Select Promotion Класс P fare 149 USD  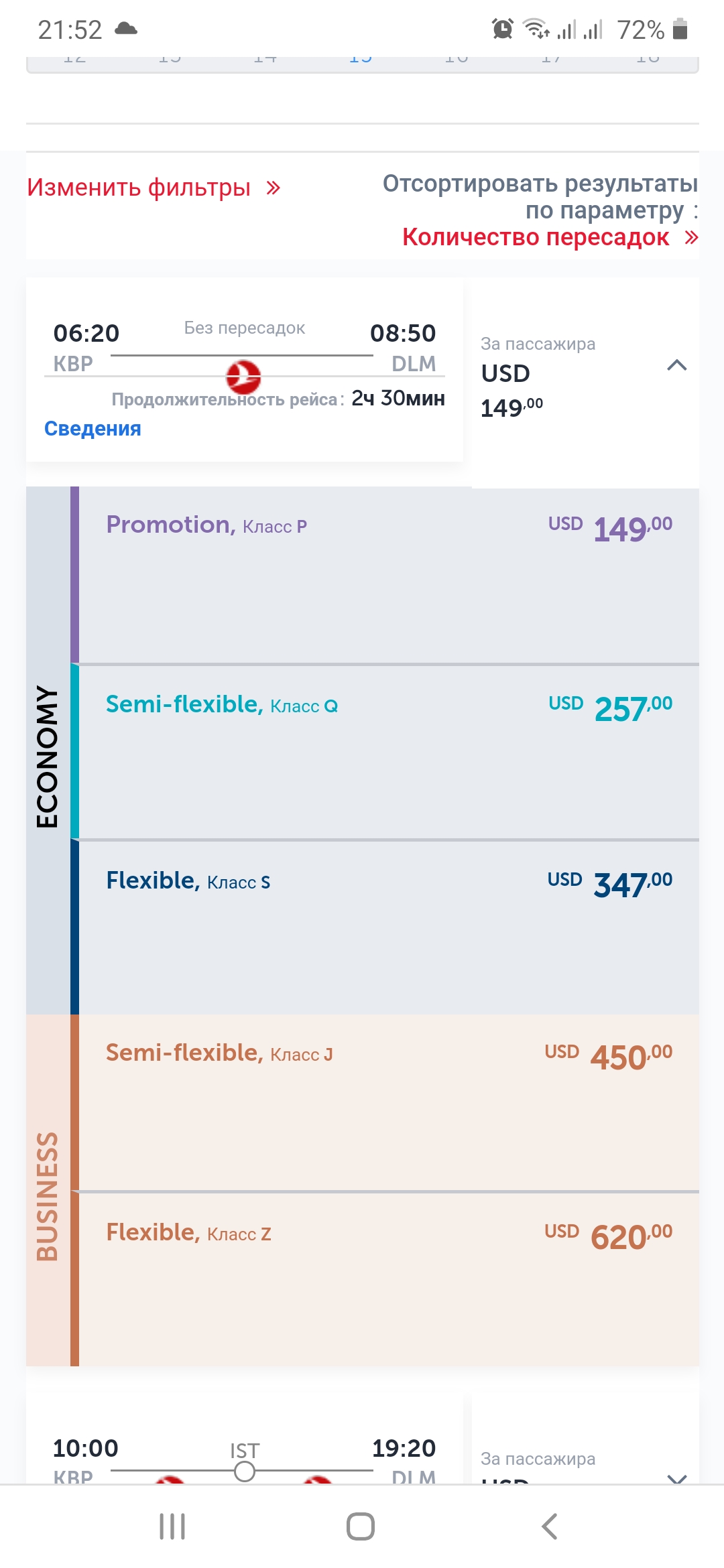389,575
